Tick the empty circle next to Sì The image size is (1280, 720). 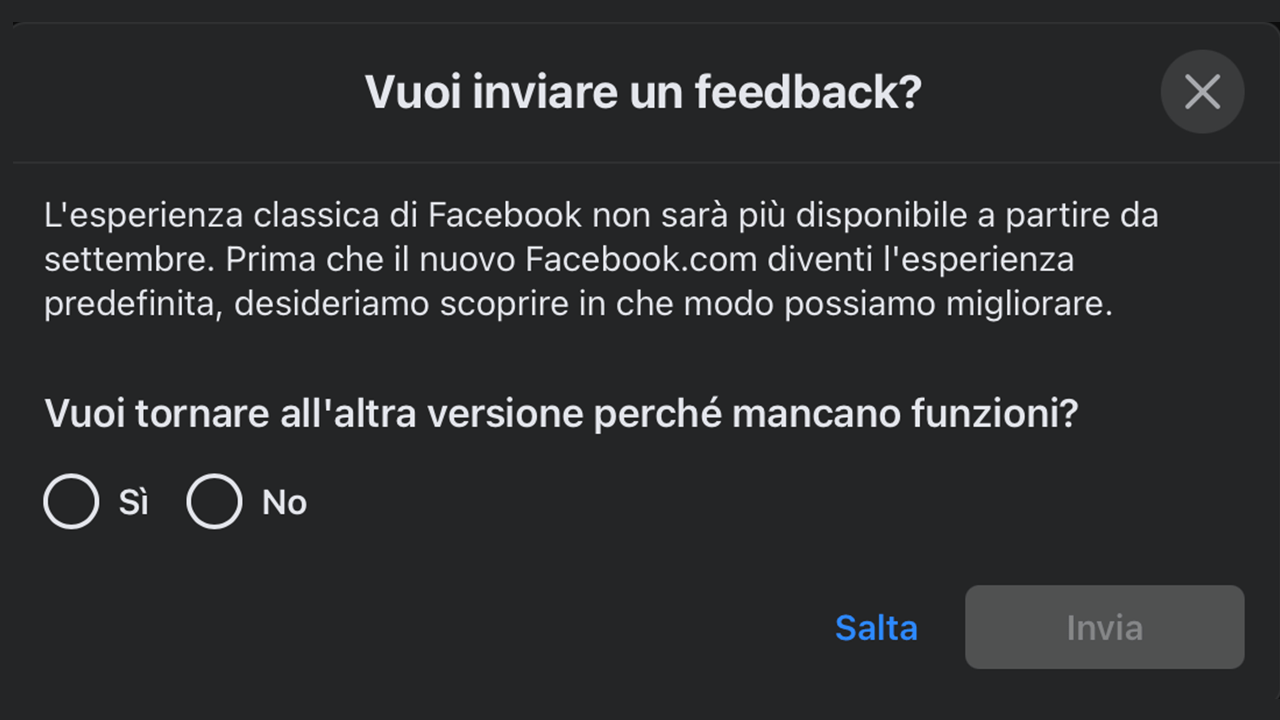(x=72, y=501)
